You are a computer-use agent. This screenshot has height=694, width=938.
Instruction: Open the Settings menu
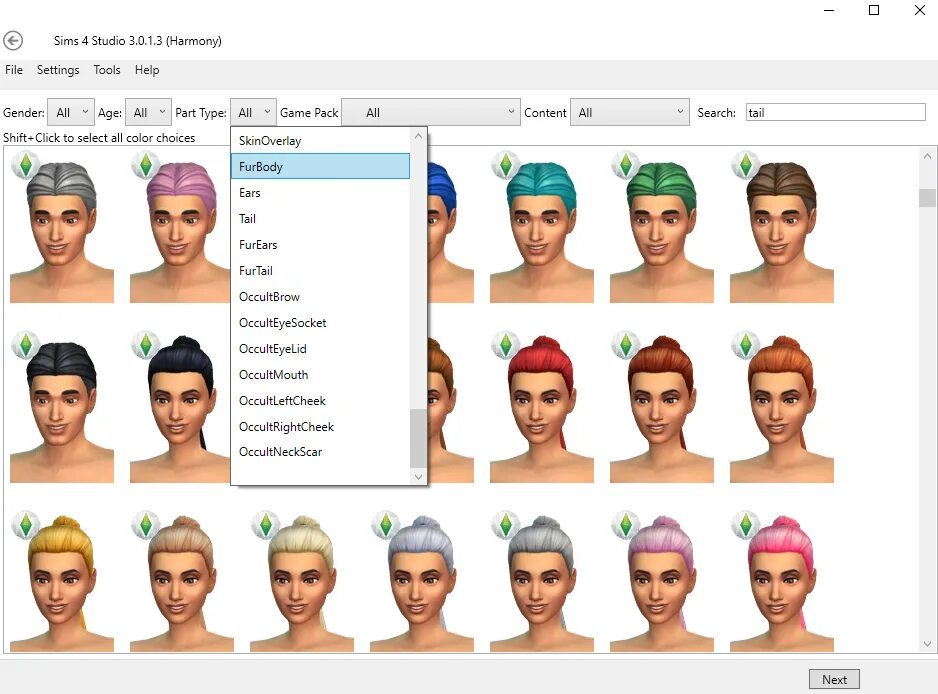tap(58, 70)
